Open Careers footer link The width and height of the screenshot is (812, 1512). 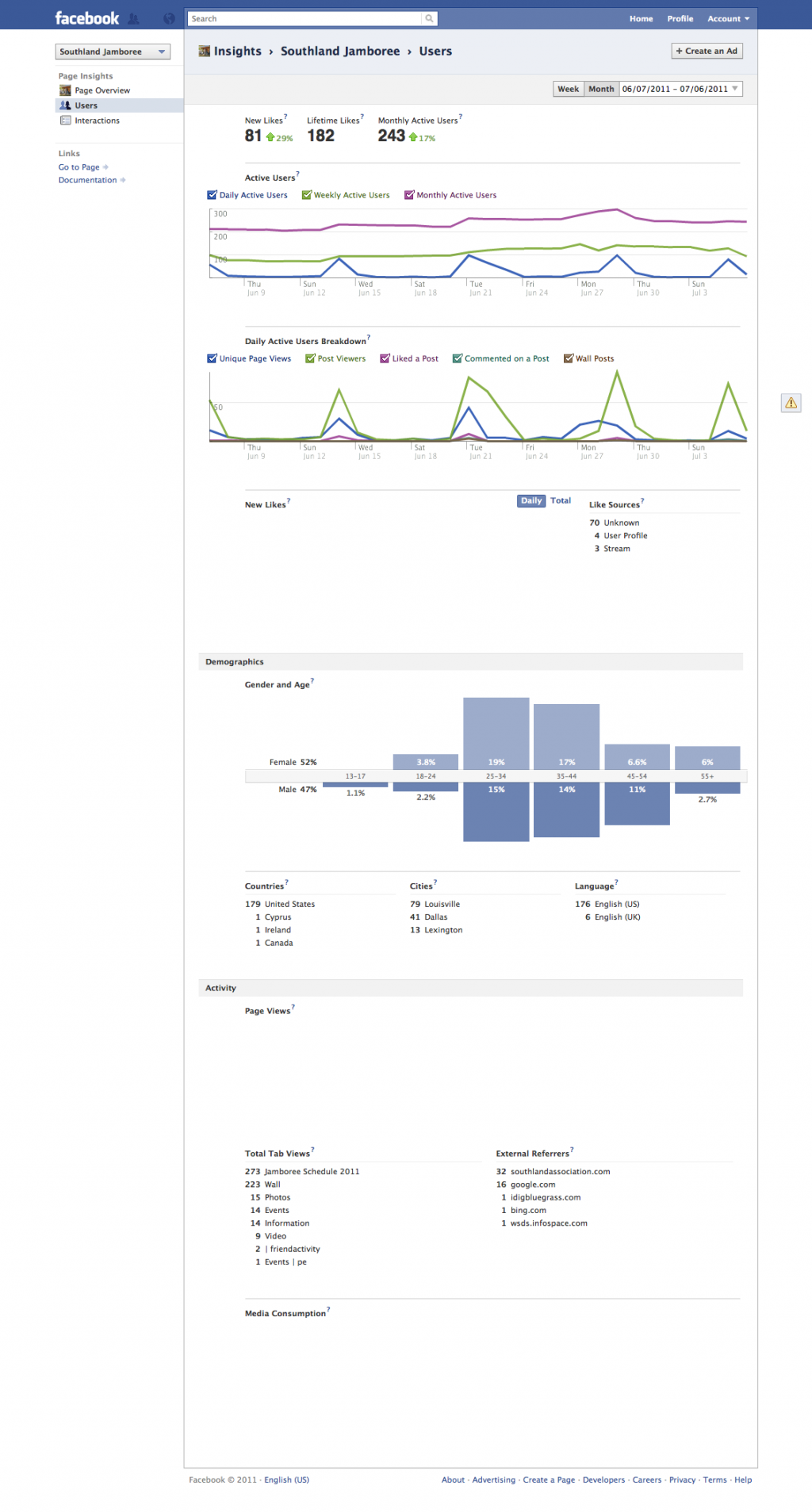(647, 1479)
